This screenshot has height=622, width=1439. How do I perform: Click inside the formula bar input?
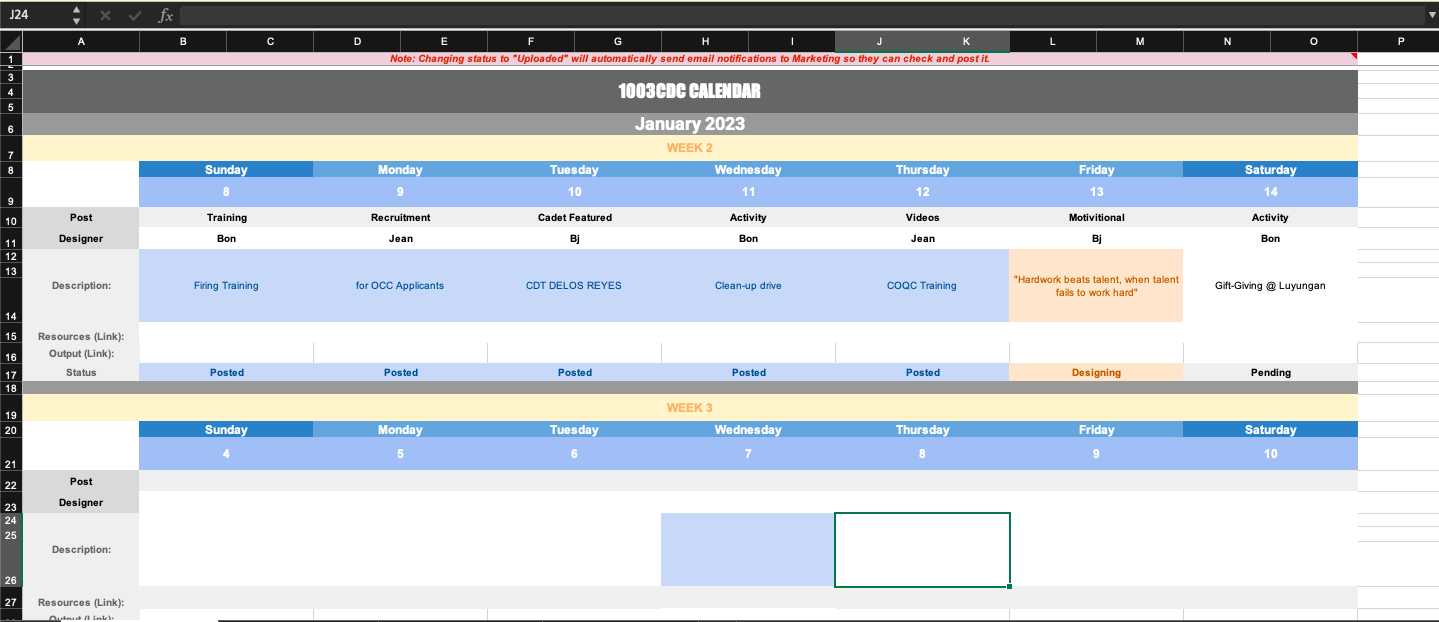click(800, 16)
